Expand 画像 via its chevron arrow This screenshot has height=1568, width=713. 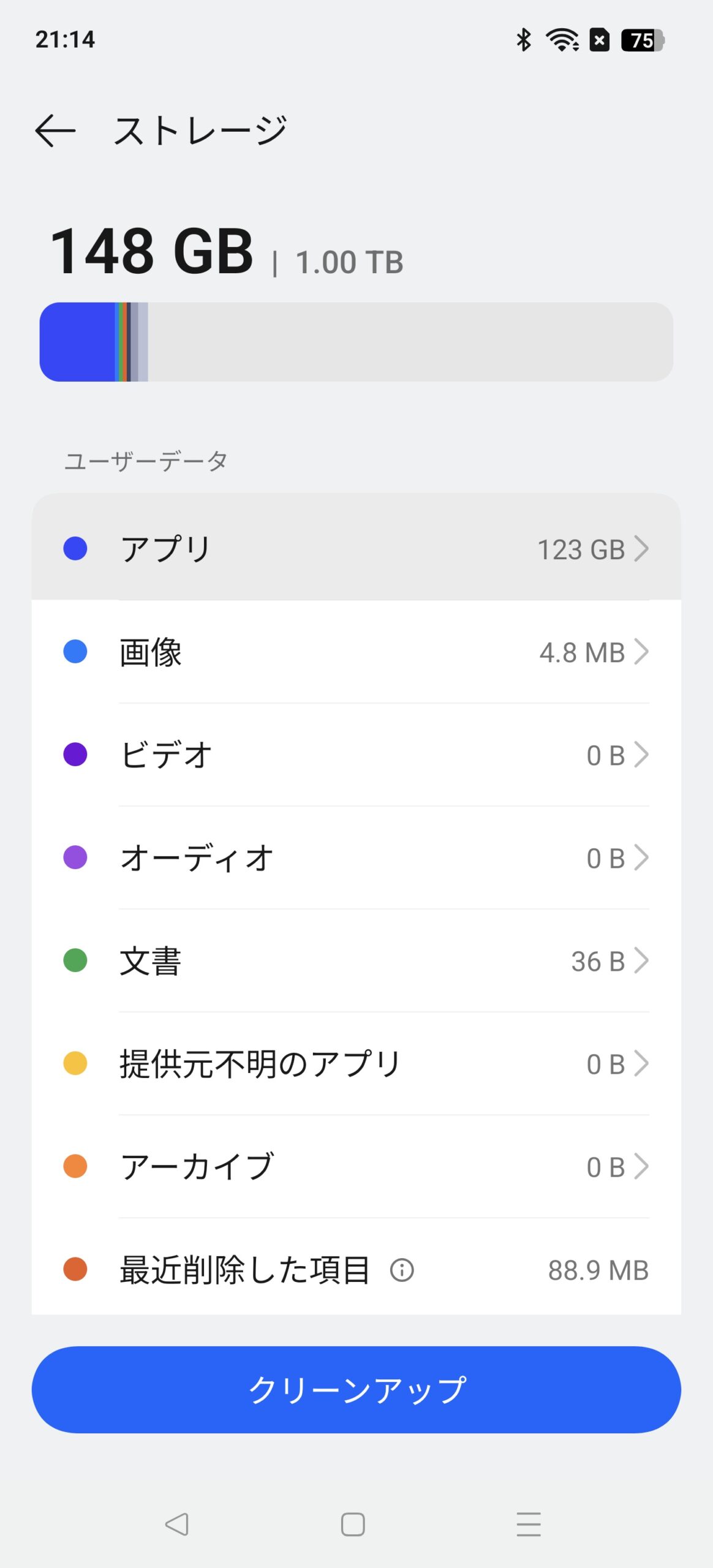(641, 652)
